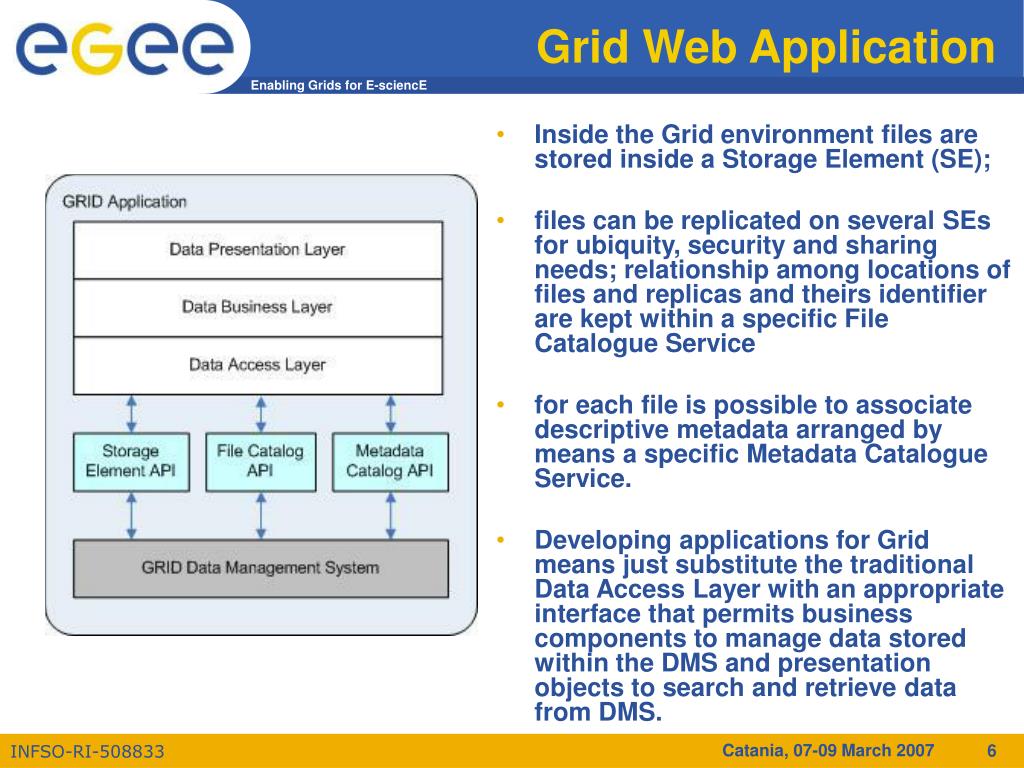This screenshot has height=768, width=1024.
Task: Select the Data Business Layer box
Action: pos(258,308)
